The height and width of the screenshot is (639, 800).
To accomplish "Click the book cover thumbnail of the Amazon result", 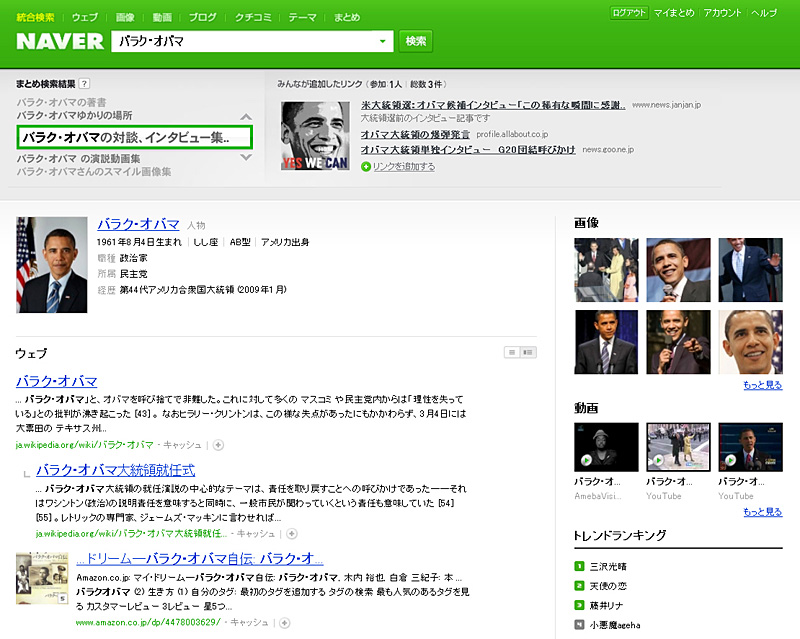I will [42, 578].
